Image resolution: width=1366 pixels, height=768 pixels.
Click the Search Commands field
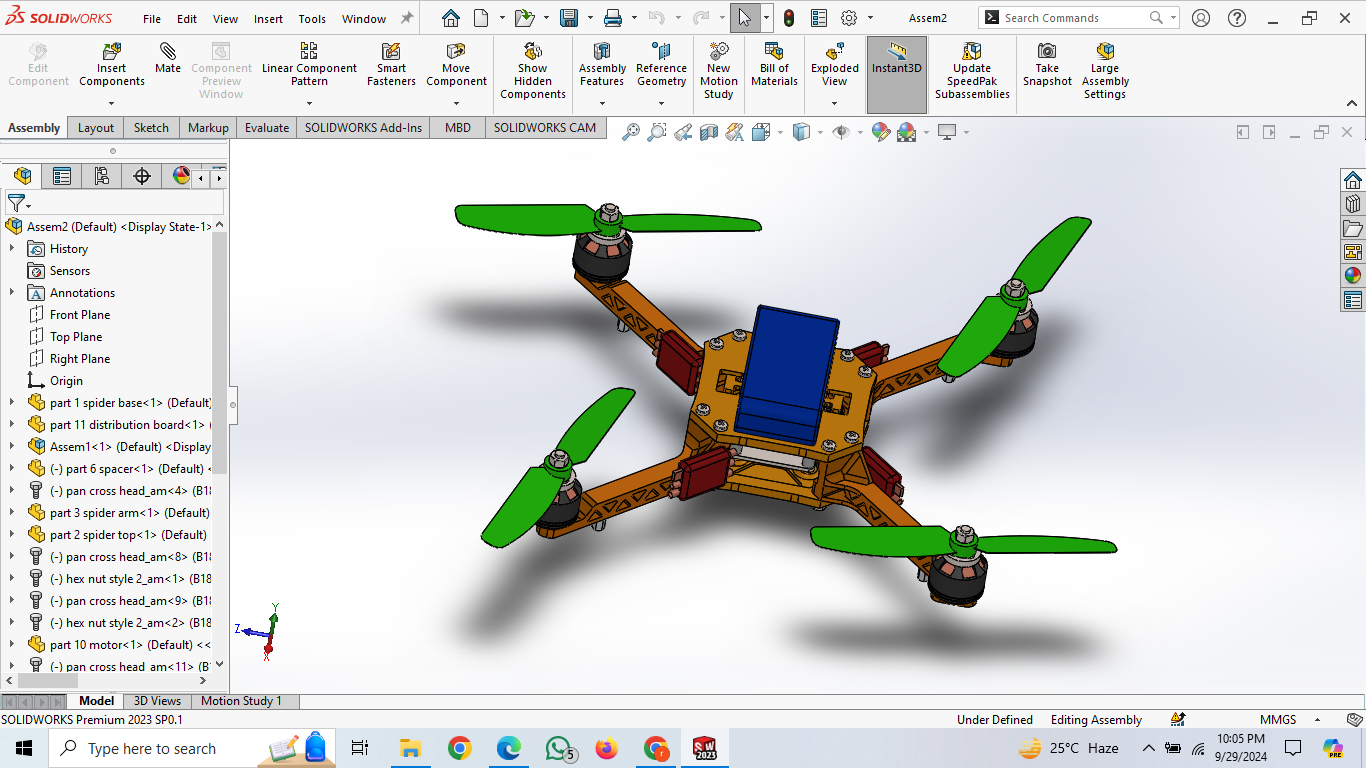1078,18
